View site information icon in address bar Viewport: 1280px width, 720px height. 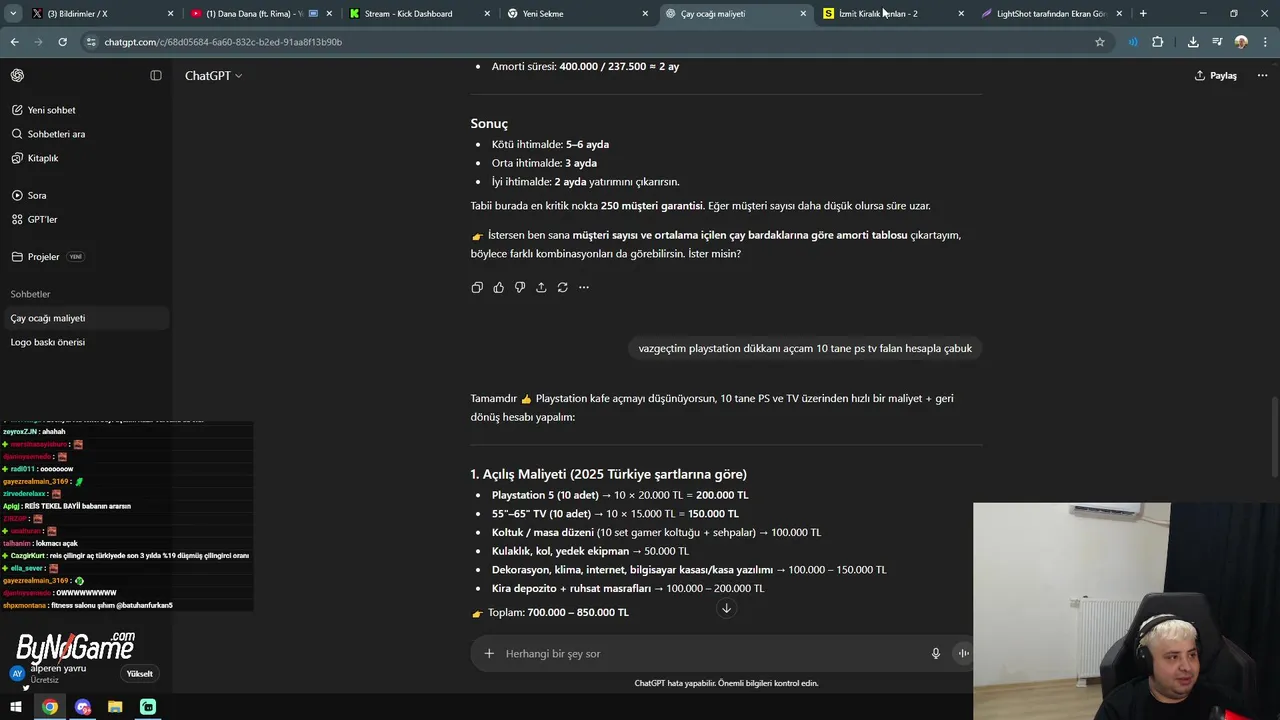tap(92, 42)
